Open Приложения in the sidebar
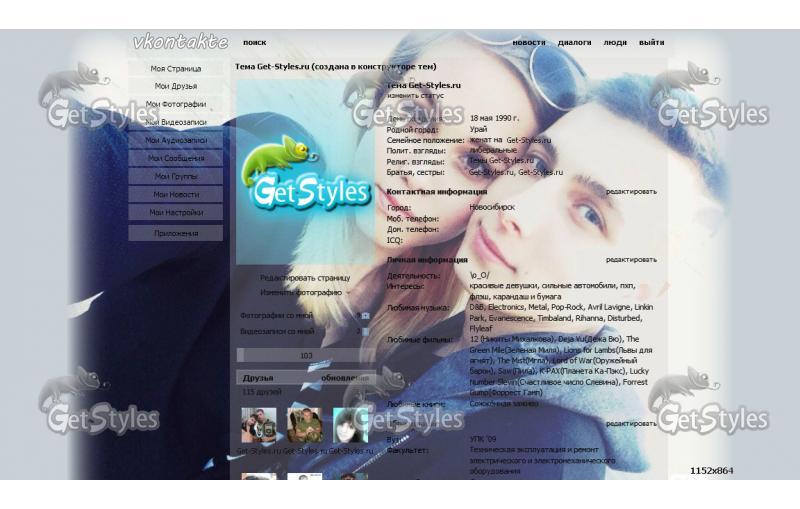 point(176,233)
